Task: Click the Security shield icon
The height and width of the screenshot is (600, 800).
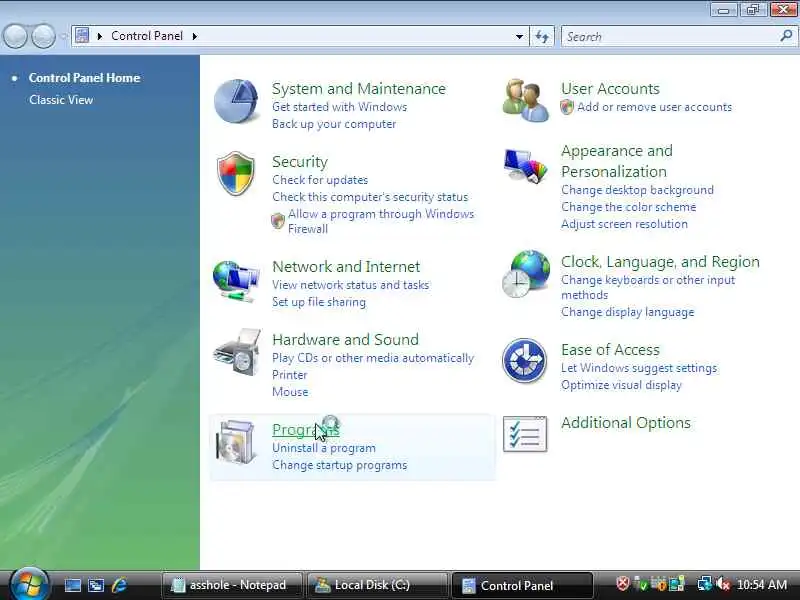Action: click(x=235, y=173)
